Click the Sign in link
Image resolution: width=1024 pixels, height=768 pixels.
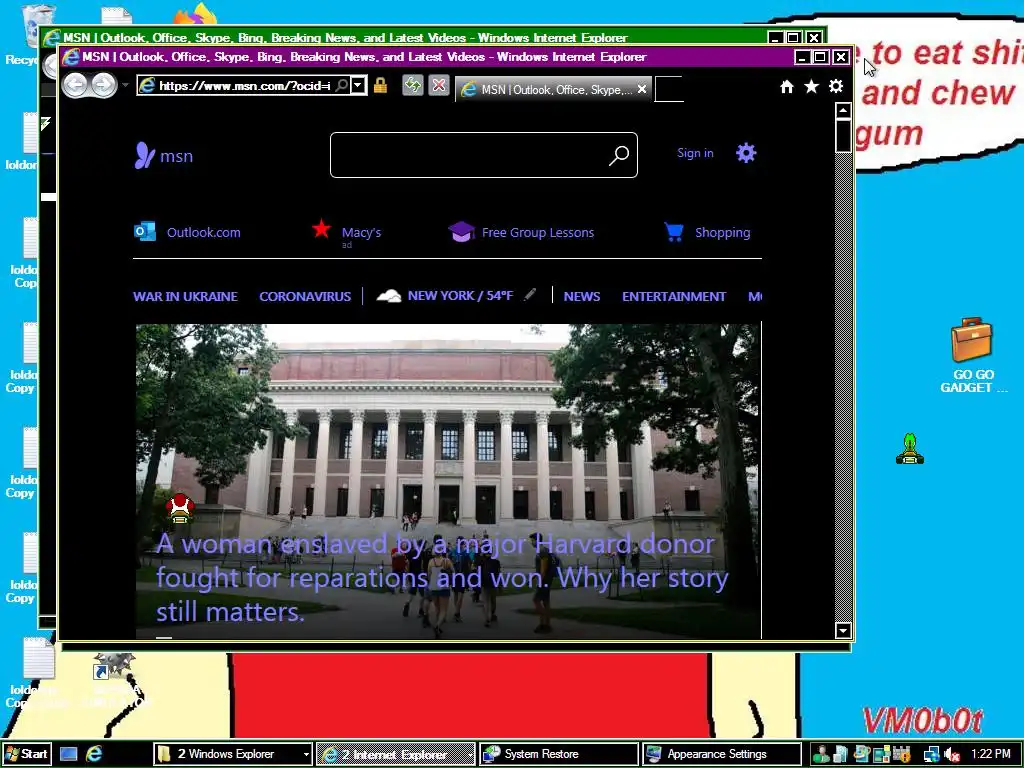[695, 153]
